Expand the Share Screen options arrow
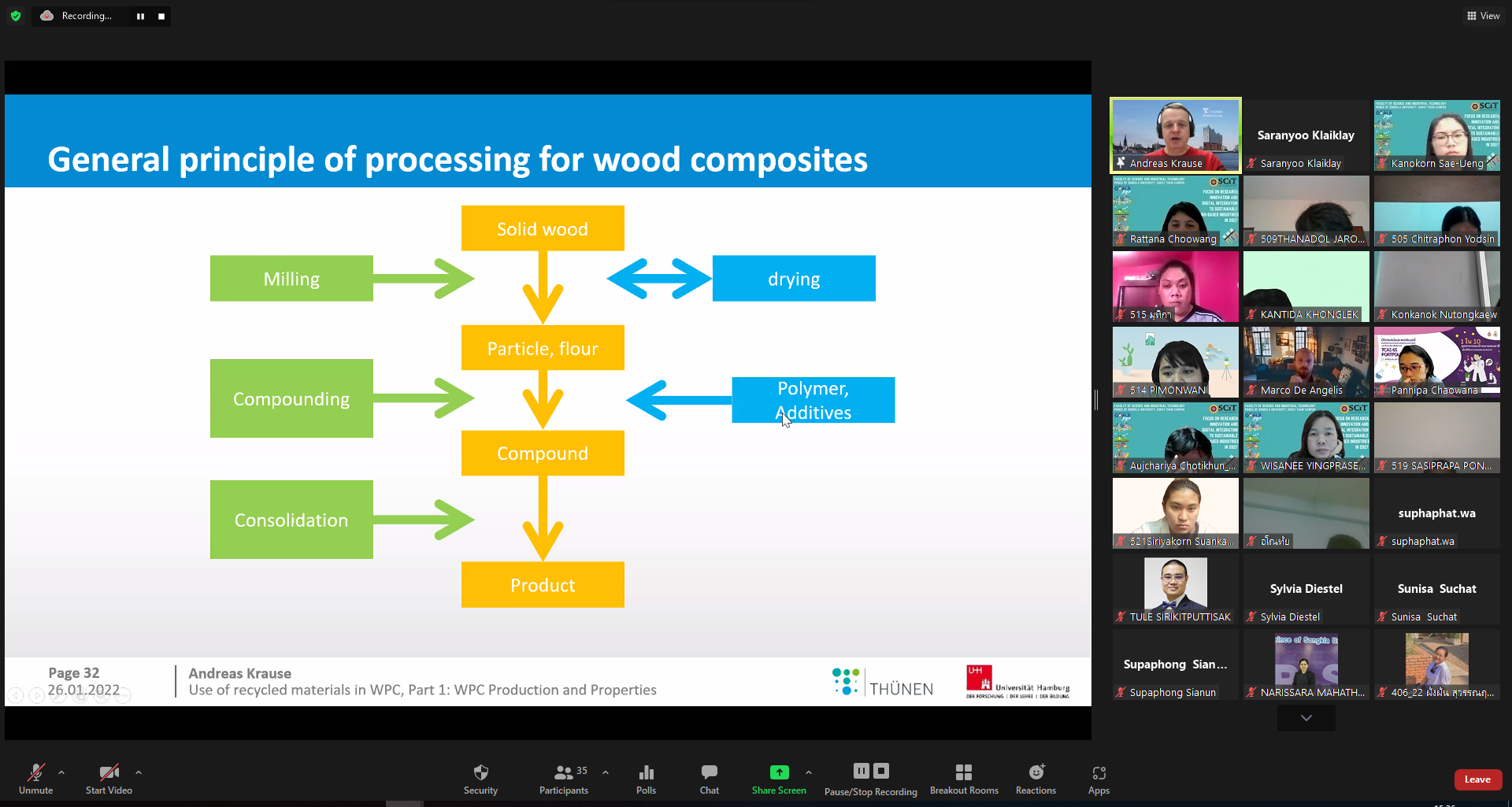Viewport: 1512px width, 807px height. click(x=809, y=772)
